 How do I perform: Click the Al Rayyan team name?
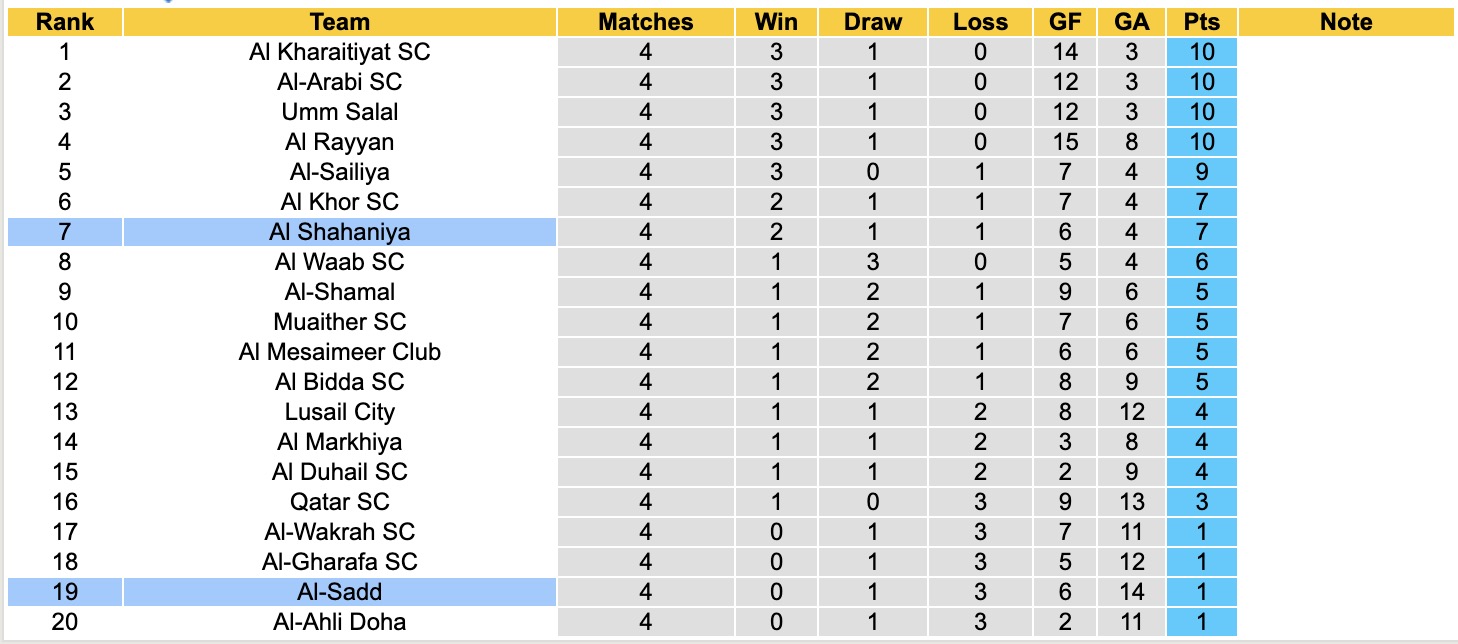(x=340, y=142)
